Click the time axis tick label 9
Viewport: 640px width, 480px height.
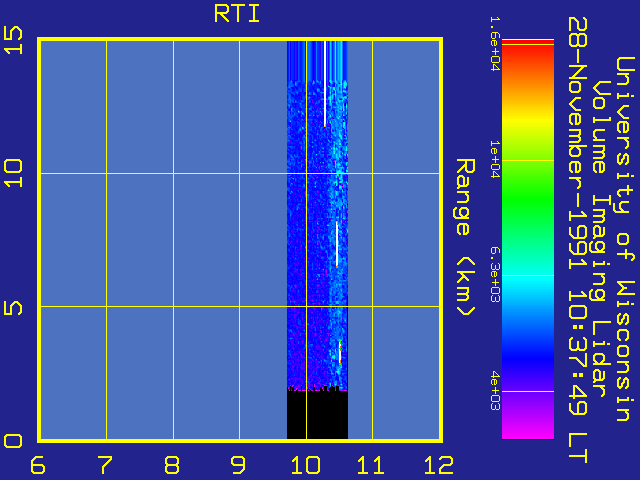coord(238,465)
